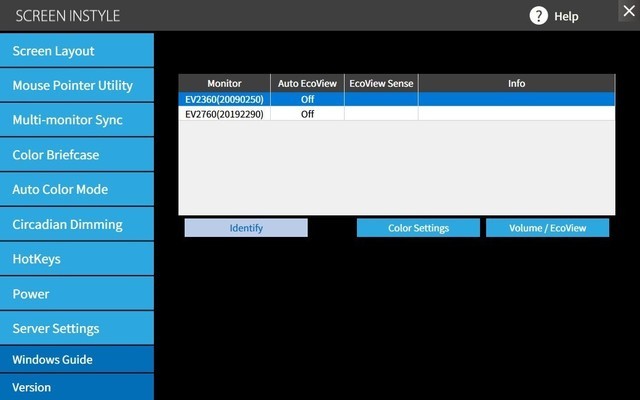Close the Screen InStyle window
Image resolution: width=640 pixels, height=400 pixels.
626,14
